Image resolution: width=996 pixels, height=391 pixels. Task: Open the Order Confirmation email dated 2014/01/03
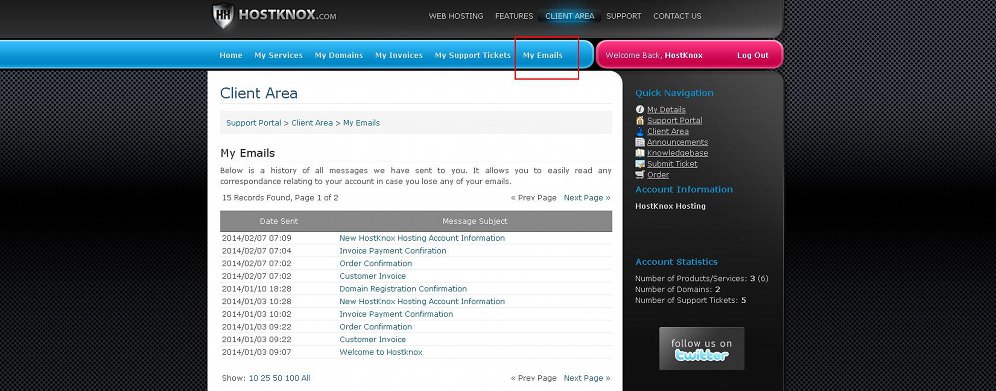click(375, 327)
